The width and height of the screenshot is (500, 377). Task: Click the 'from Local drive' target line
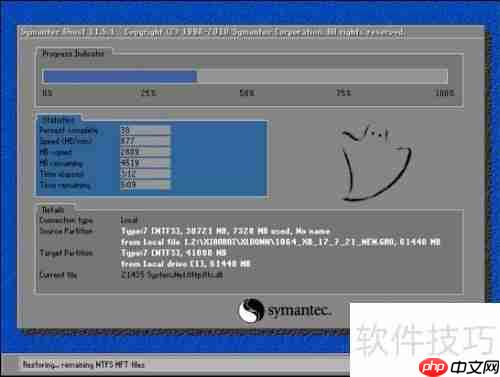[x=185, y=264]
